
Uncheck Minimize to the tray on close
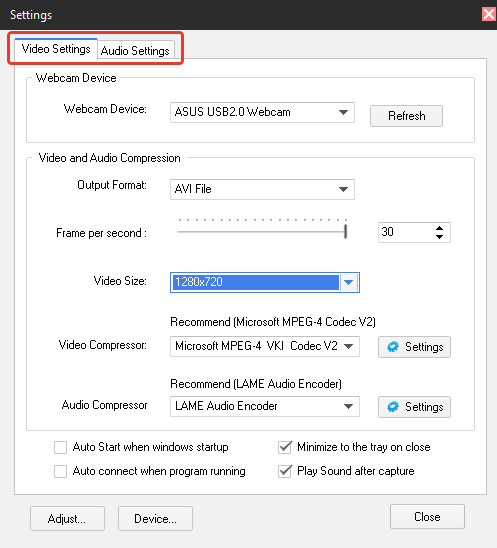coord(285,447)
